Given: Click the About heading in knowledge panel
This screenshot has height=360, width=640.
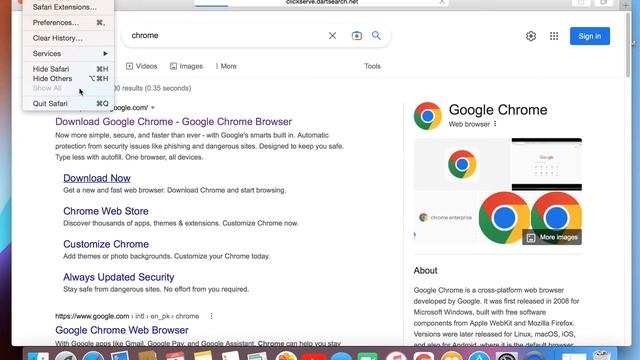Looking at the screenshot, I should tap(425, 271).
